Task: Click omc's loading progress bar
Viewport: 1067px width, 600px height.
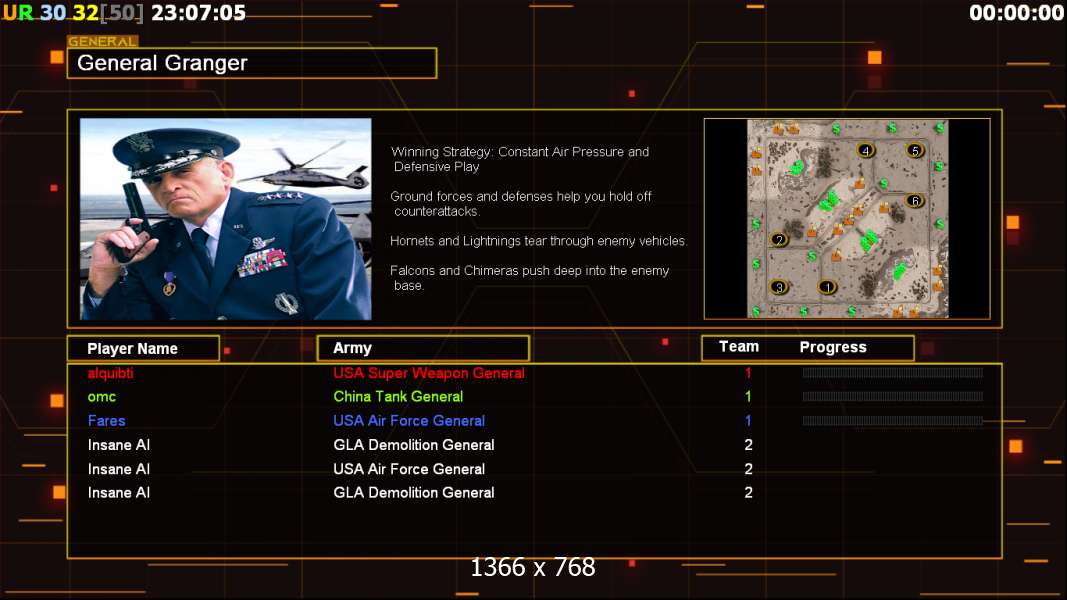Action: pos(892,396)
